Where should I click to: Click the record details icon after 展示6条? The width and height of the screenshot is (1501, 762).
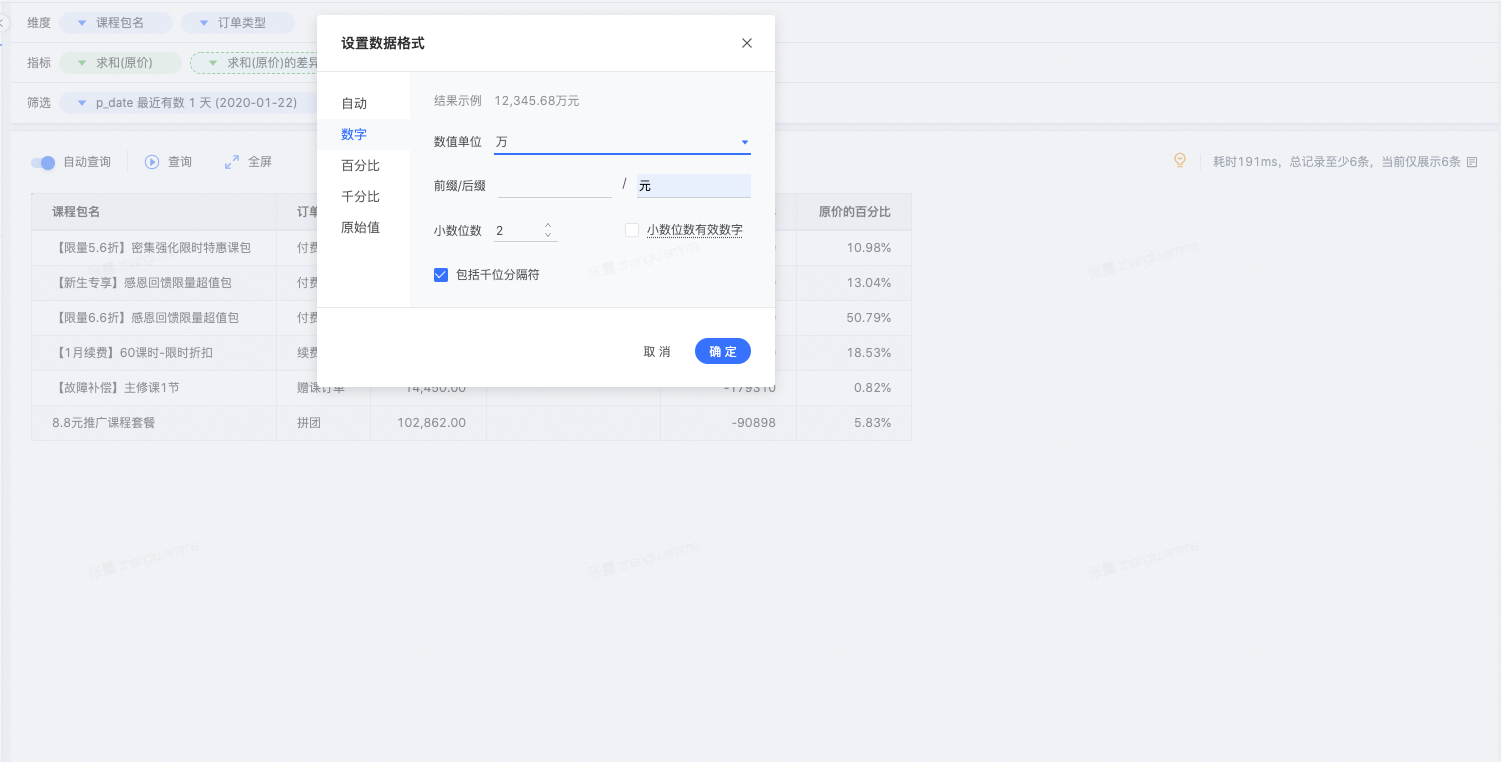(x=1472, y=162)
